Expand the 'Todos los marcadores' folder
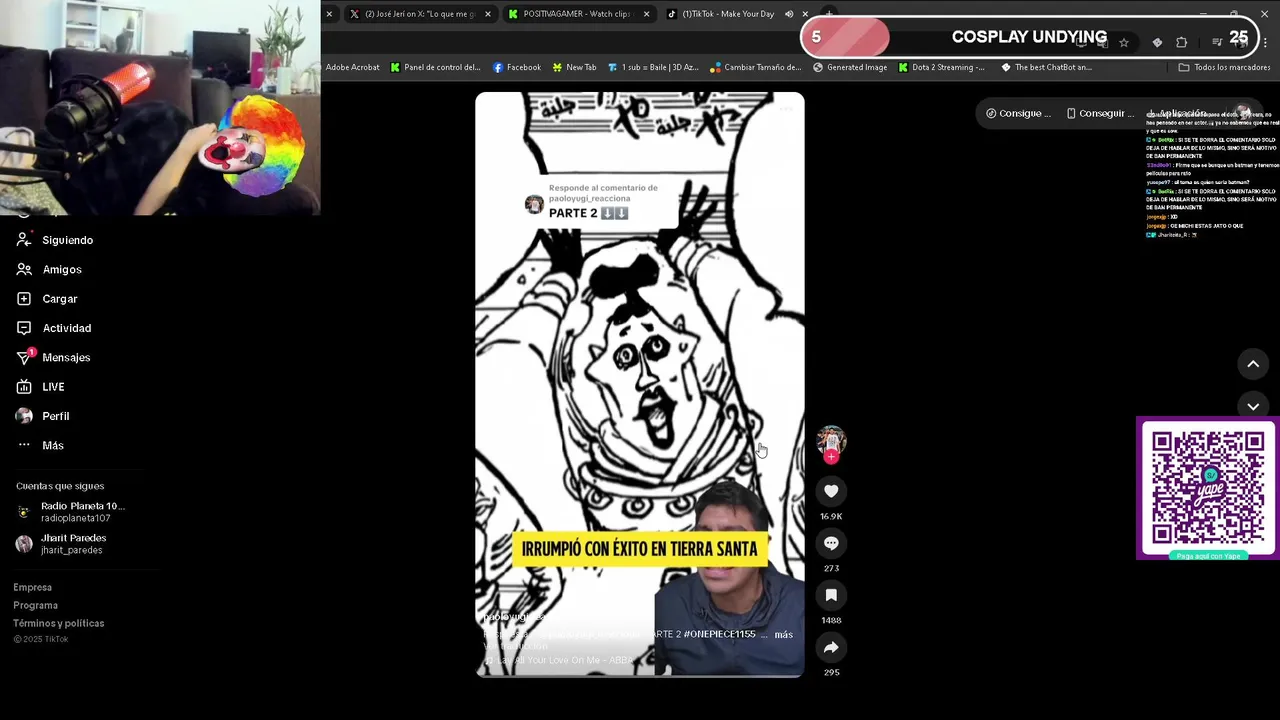 pos(1224,67)
